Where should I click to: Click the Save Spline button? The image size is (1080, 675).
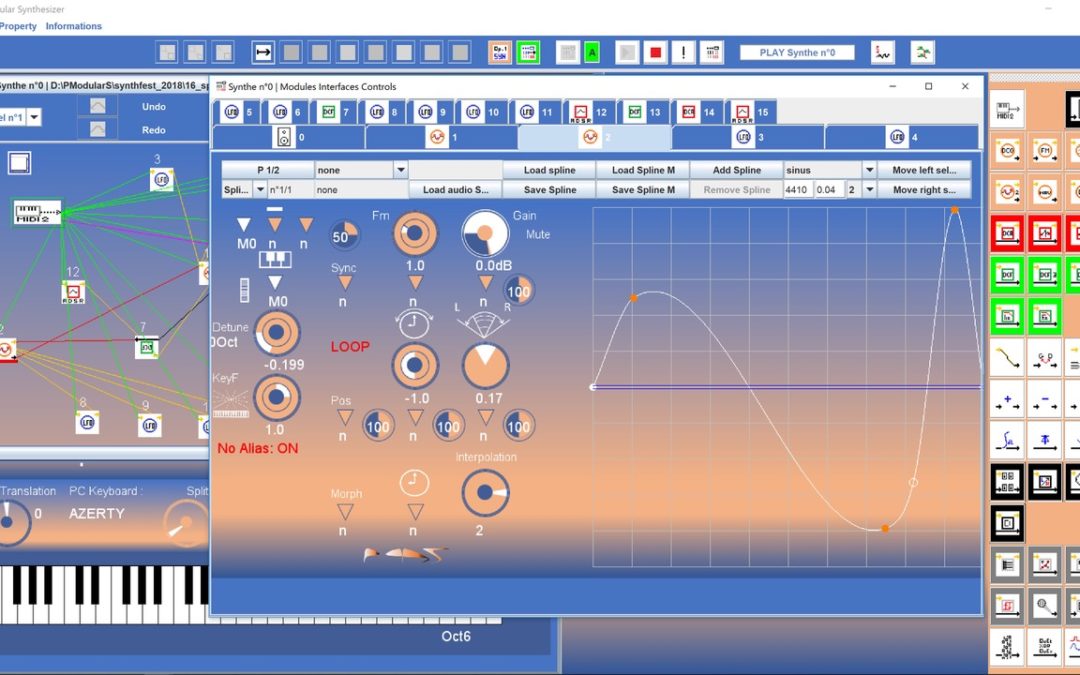(549, 189)
